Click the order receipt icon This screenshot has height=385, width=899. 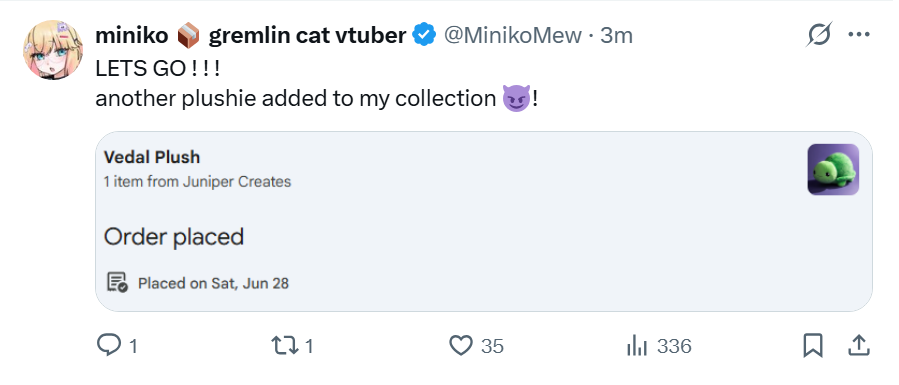click(117, 282)
